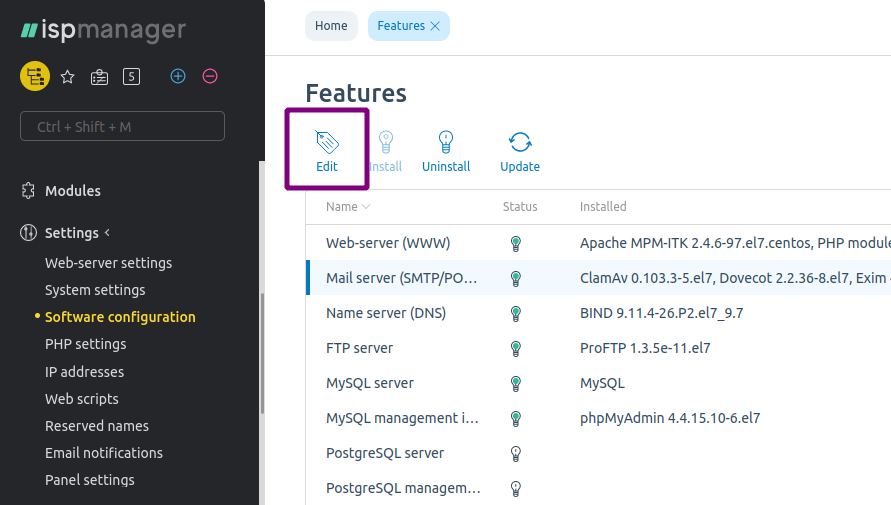
Task: Click ProFTP 1.3.5e-11.el7 text
Action: point(645,348)
